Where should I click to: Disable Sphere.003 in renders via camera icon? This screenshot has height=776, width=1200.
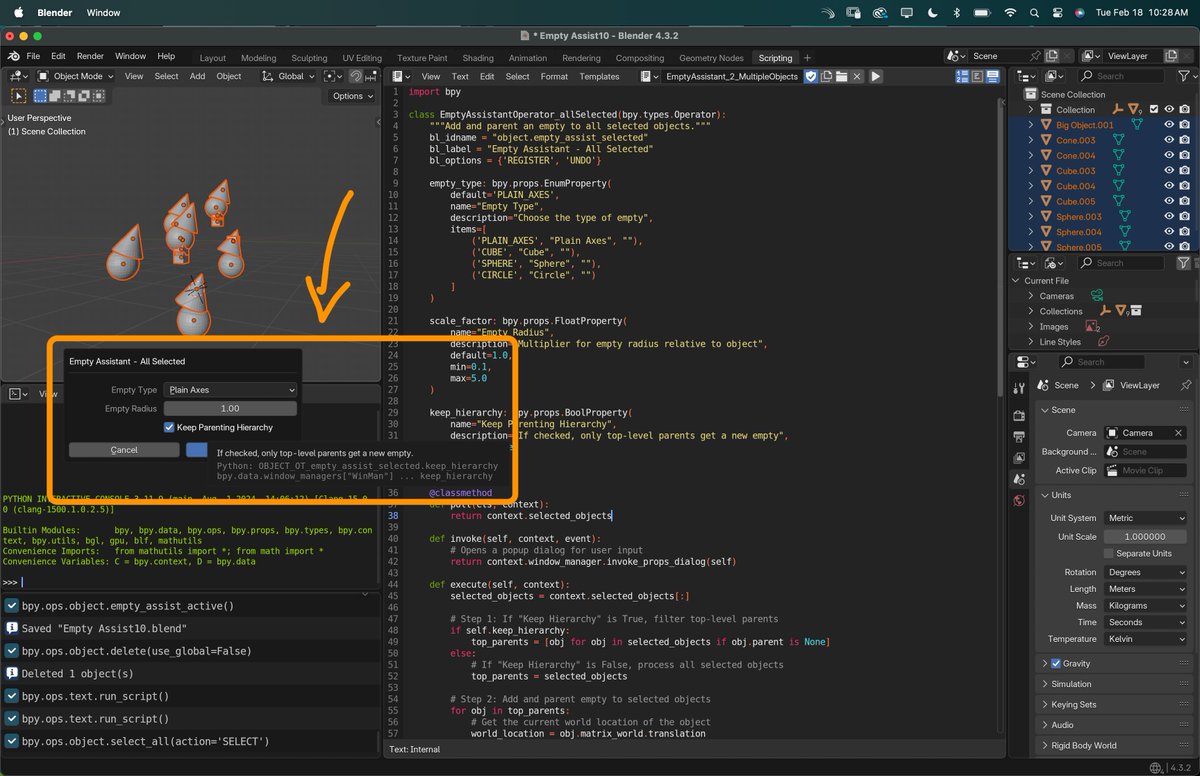(1184, 216)
